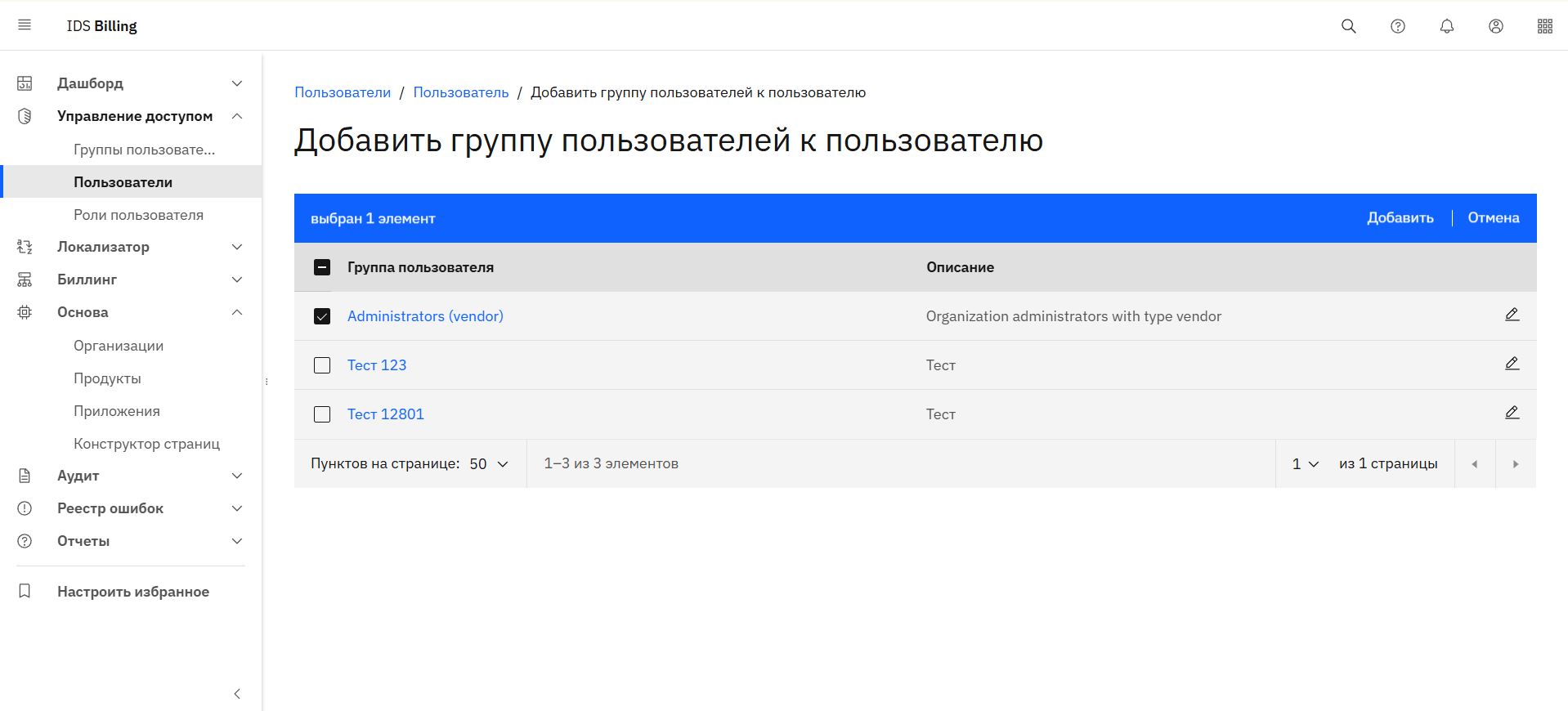Toggle the select-all header checkbox
The width and height of the screenshot is (1568, 711).
click(x=322, y=267)
